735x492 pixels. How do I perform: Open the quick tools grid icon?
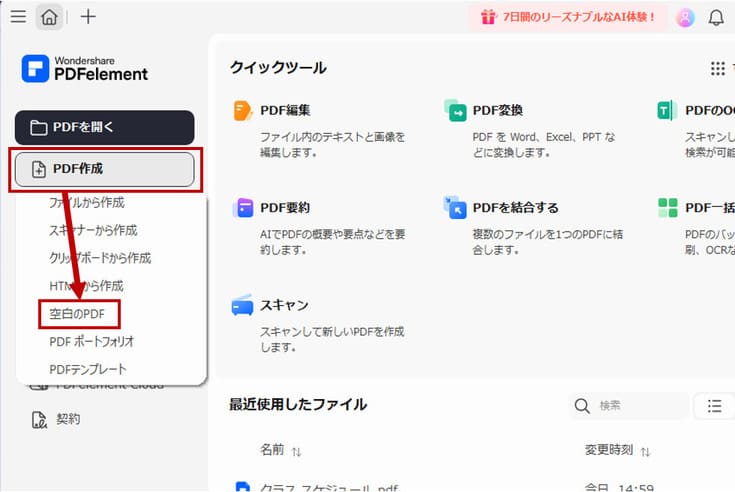[x=718, y=68]
